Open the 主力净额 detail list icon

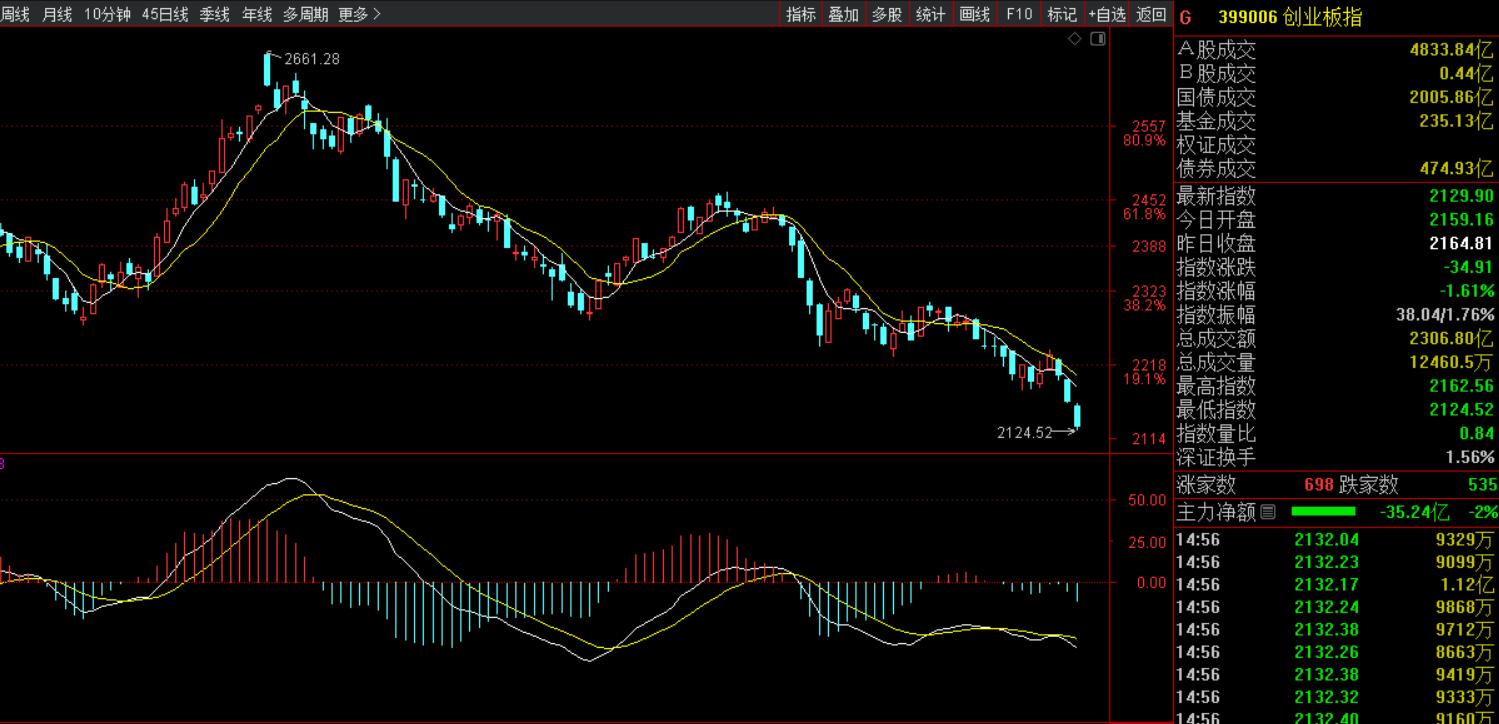pyautogui.click(x=1268, y=512)
